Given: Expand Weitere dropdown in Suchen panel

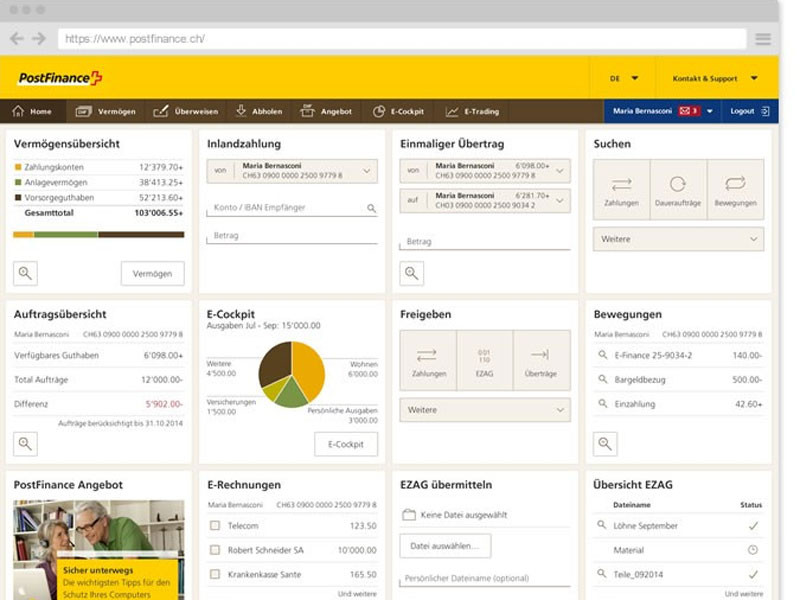Looking at the screenshot, I should click(678, 239).
